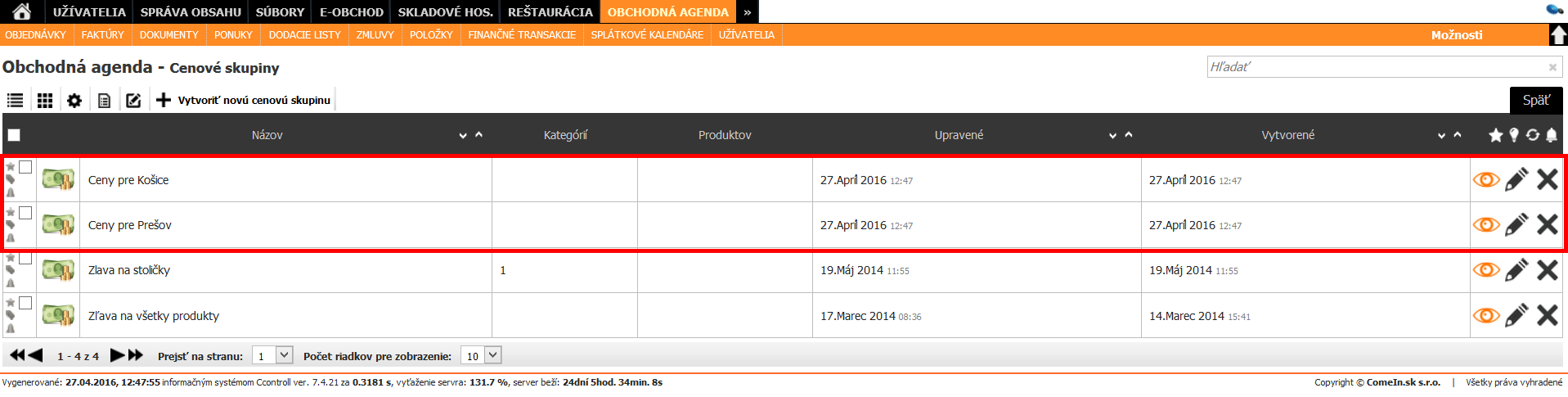Sort Názov column descending
This screenshot has width=1568, height=397.
coord(463,136)
